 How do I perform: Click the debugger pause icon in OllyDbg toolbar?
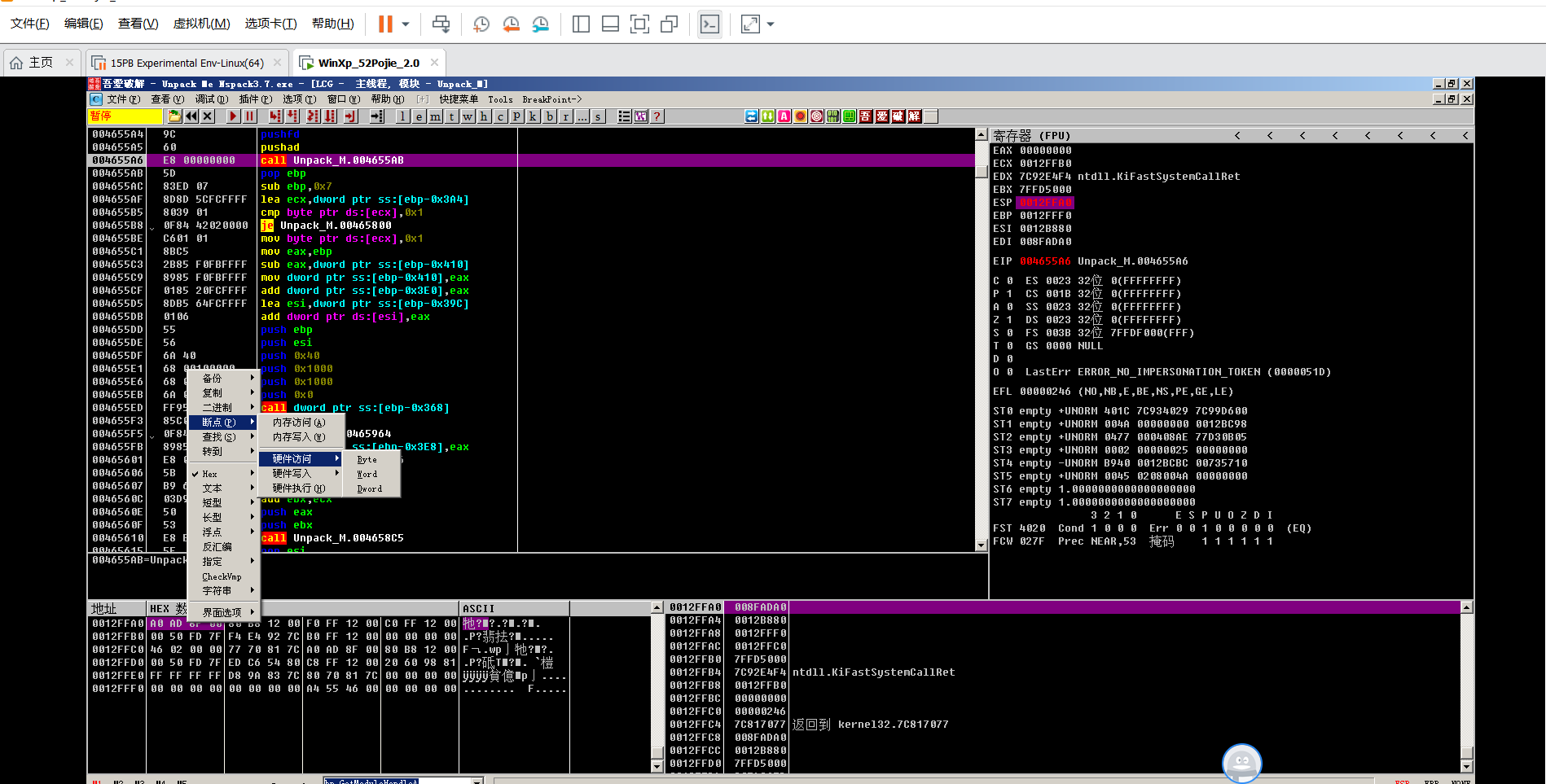click(x=250, y=116)
